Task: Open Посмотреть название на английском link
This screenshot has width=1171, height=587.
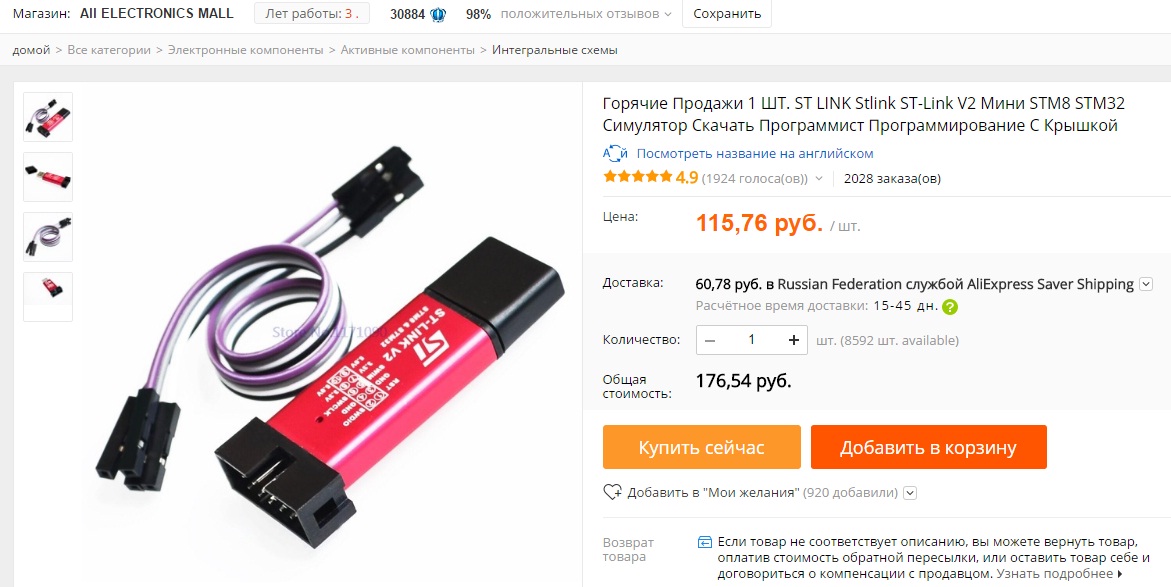Action: [755, 154]
